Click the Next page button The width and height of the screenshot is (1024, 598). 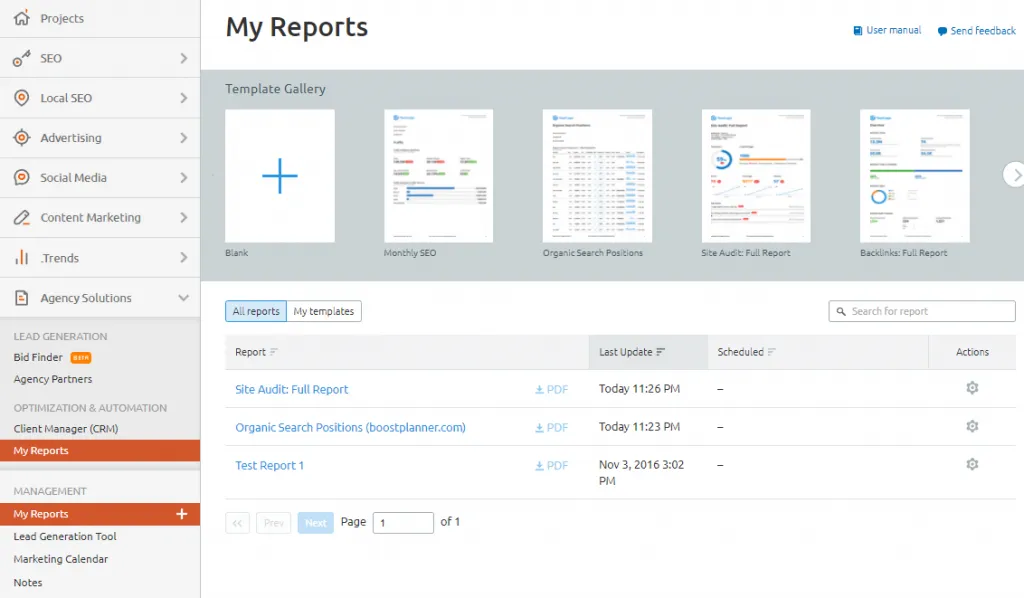pos(315,523)
